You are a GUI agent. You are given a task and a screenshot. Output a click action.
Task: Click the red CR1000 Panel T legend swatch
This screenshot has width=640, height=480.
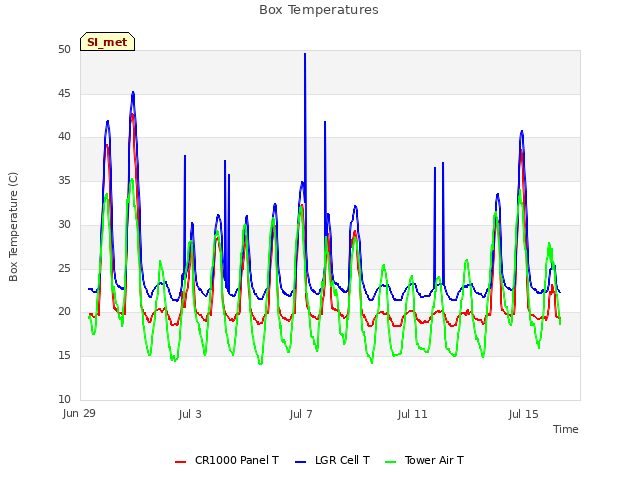tap(180, 462)
